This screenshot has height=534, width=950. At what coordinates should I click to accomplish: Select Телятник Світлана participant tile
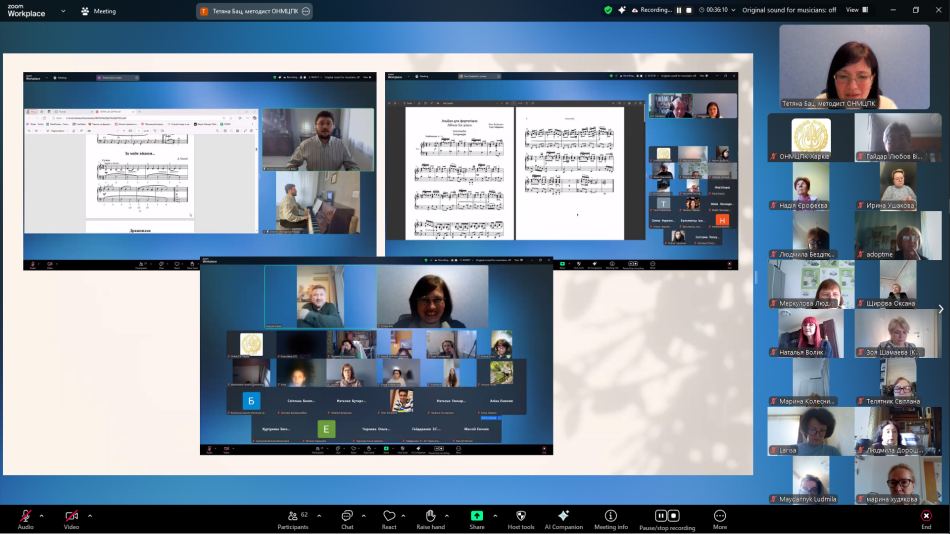click(899, 382)
